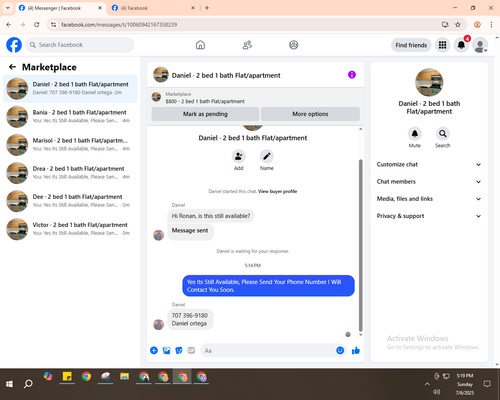This screenshot has width=500, height=400.
Task: Expand Customize chat section
Action: coord(429,164)
